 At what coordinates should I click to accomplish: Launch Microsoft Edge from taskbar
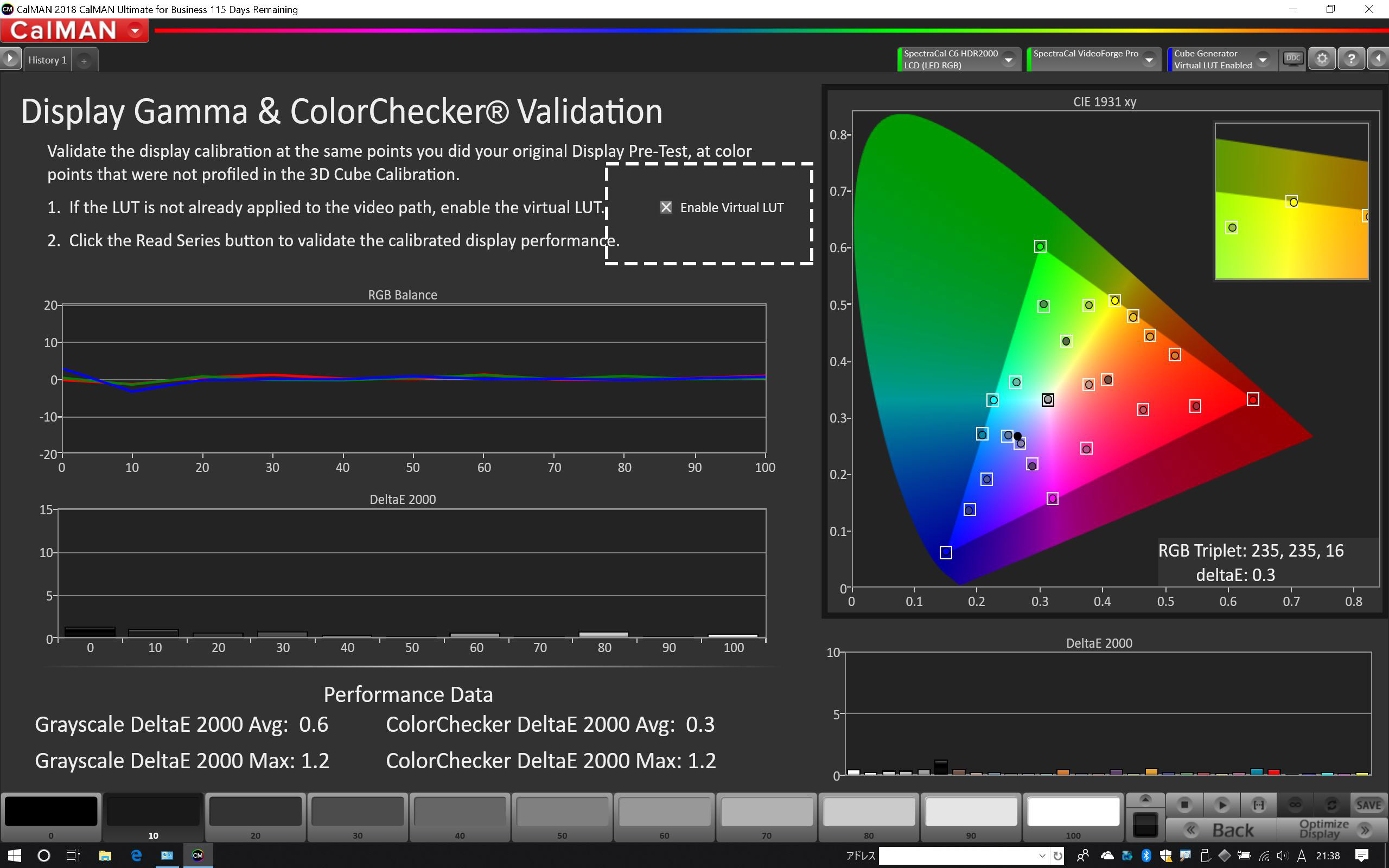pyautogui.click(x=136, y=856)
